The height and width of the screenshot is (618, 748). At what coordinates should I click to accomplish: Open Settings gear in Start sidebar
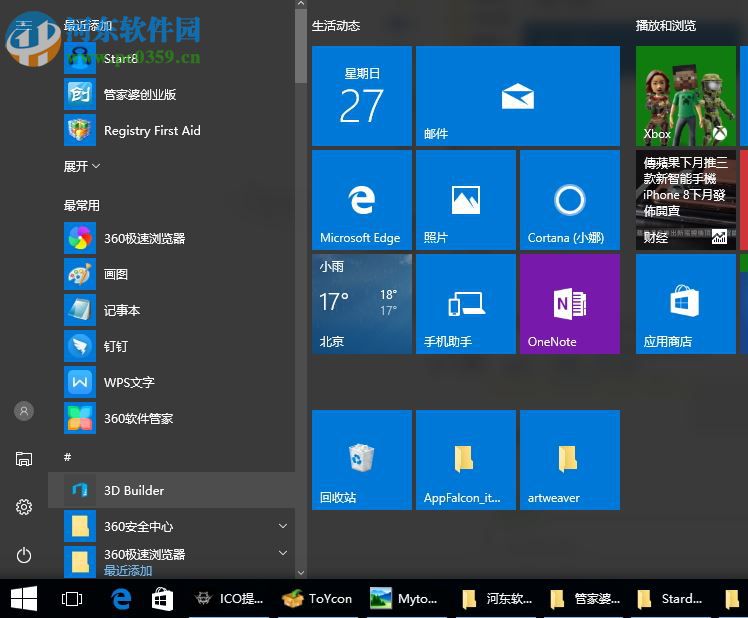click(24, 507)
